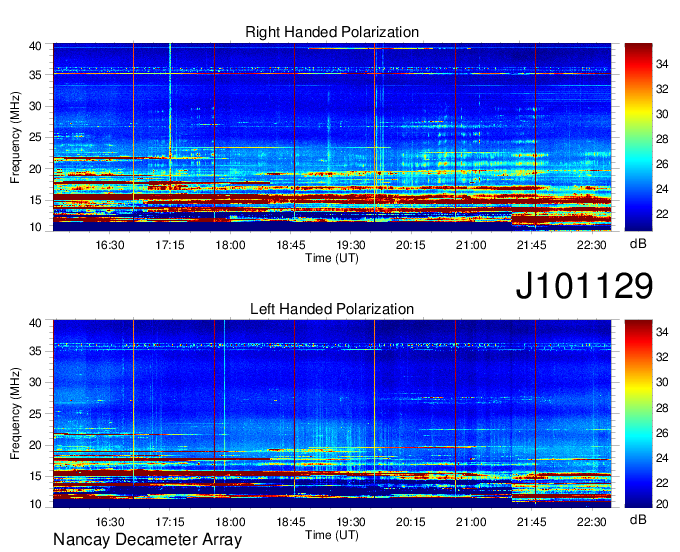Click the 35 MHz tick on Right Handed plot
680x552 pixels.
(x=36, y=75)
